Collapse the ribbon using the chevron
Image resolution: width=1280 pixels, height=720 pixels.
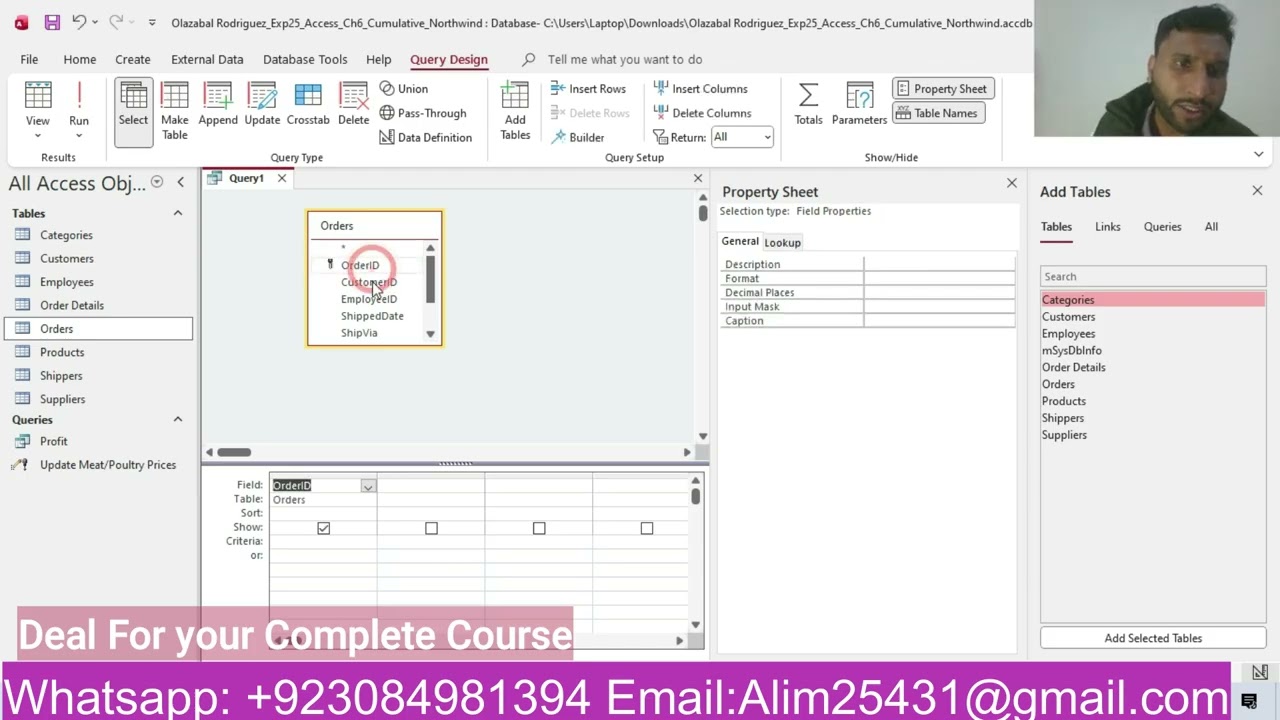(x=1259, y=155)
